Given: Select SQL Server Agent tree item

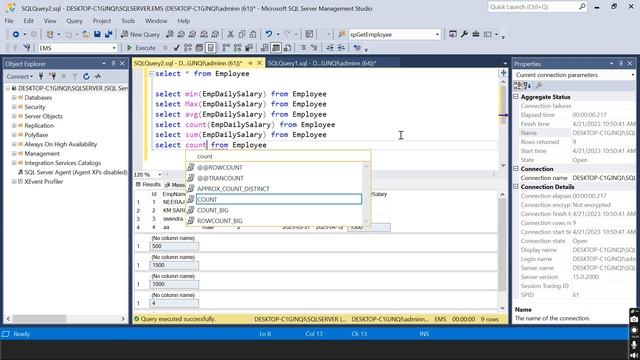Looking at the screenshot, I should pyautogui.click(x=76, y=172).
